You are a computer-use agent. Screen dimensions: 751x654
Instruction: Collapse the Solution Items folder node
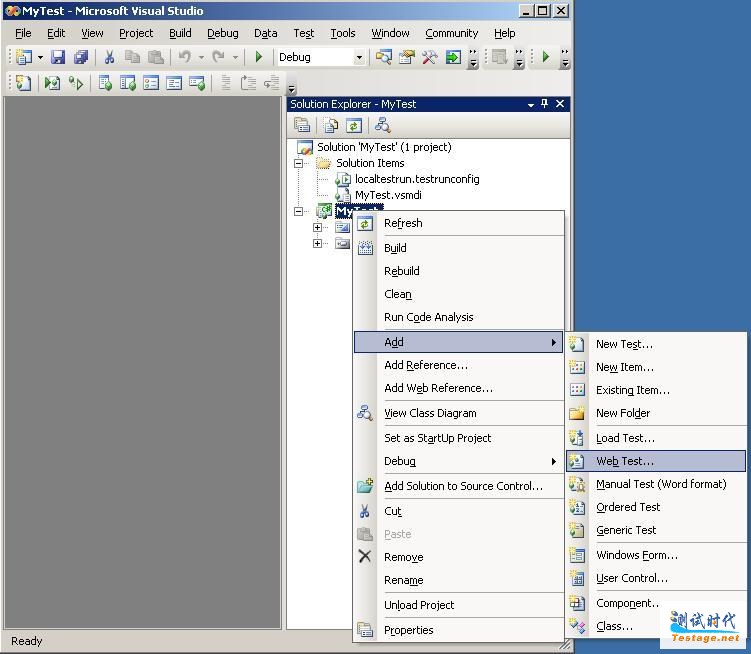pos(298,163)
